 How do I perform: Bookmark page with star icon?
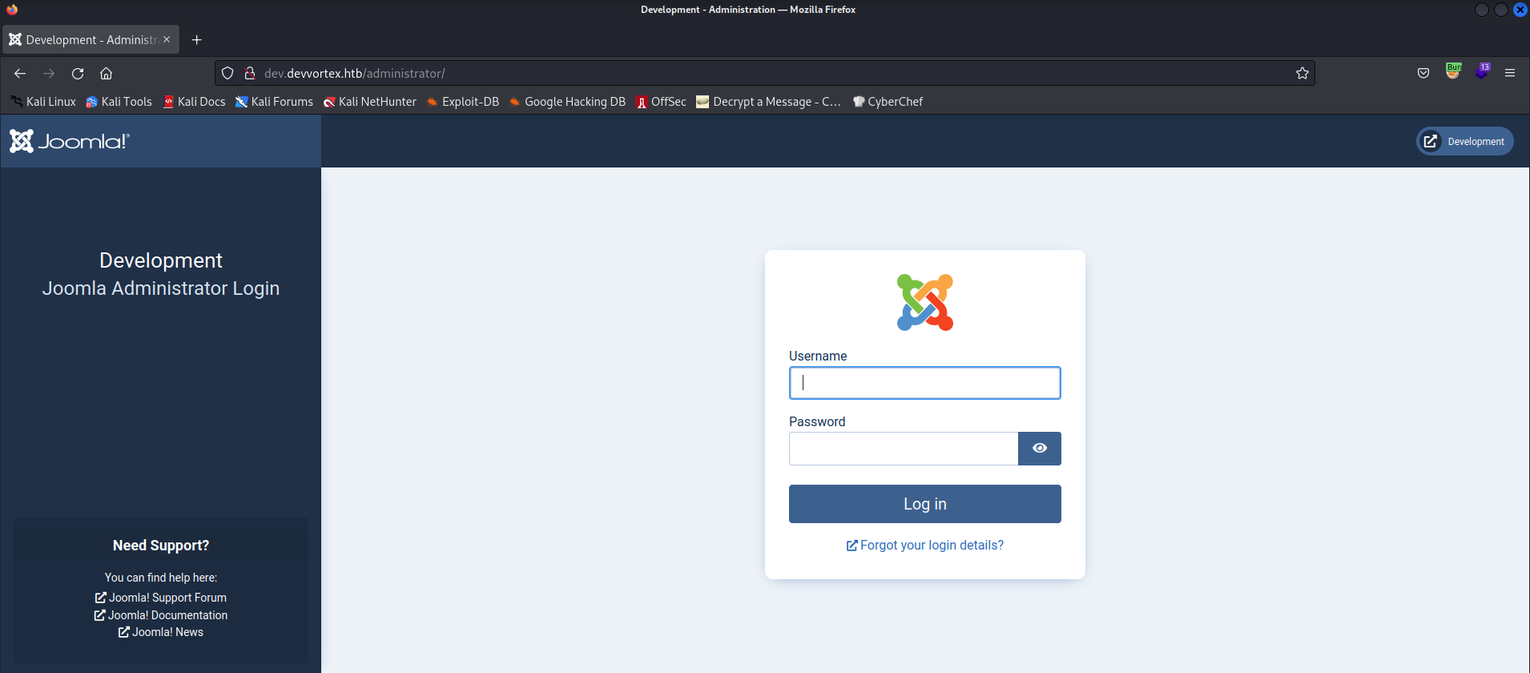click(x=1302, y=73)
